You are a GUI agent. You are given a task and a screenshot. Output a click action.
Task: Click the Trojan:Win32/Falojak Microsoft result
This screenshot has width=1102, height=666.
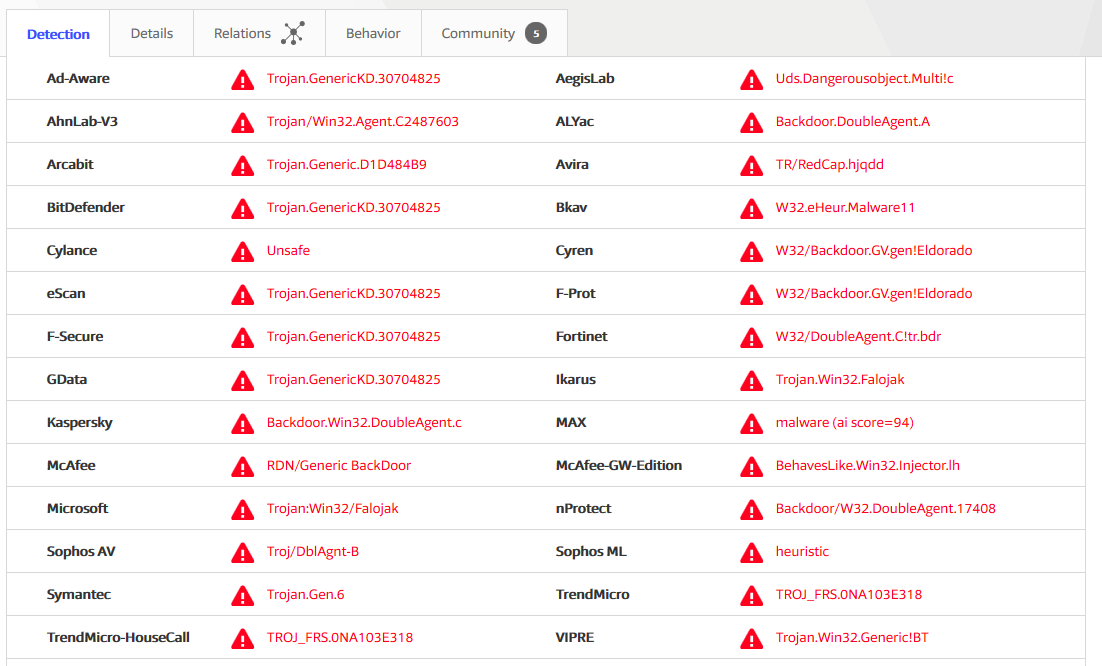(332, 509)
